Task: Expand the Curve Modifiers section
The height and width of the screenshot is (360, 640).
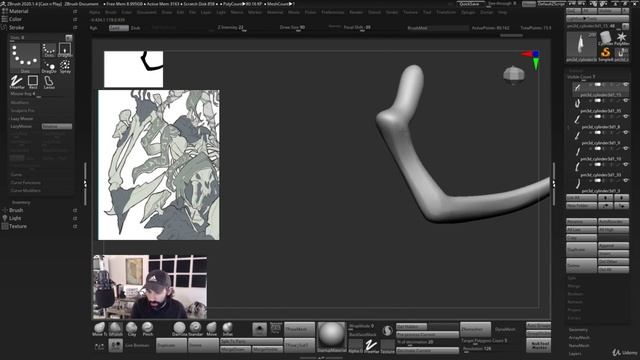Action: (25, 191)
